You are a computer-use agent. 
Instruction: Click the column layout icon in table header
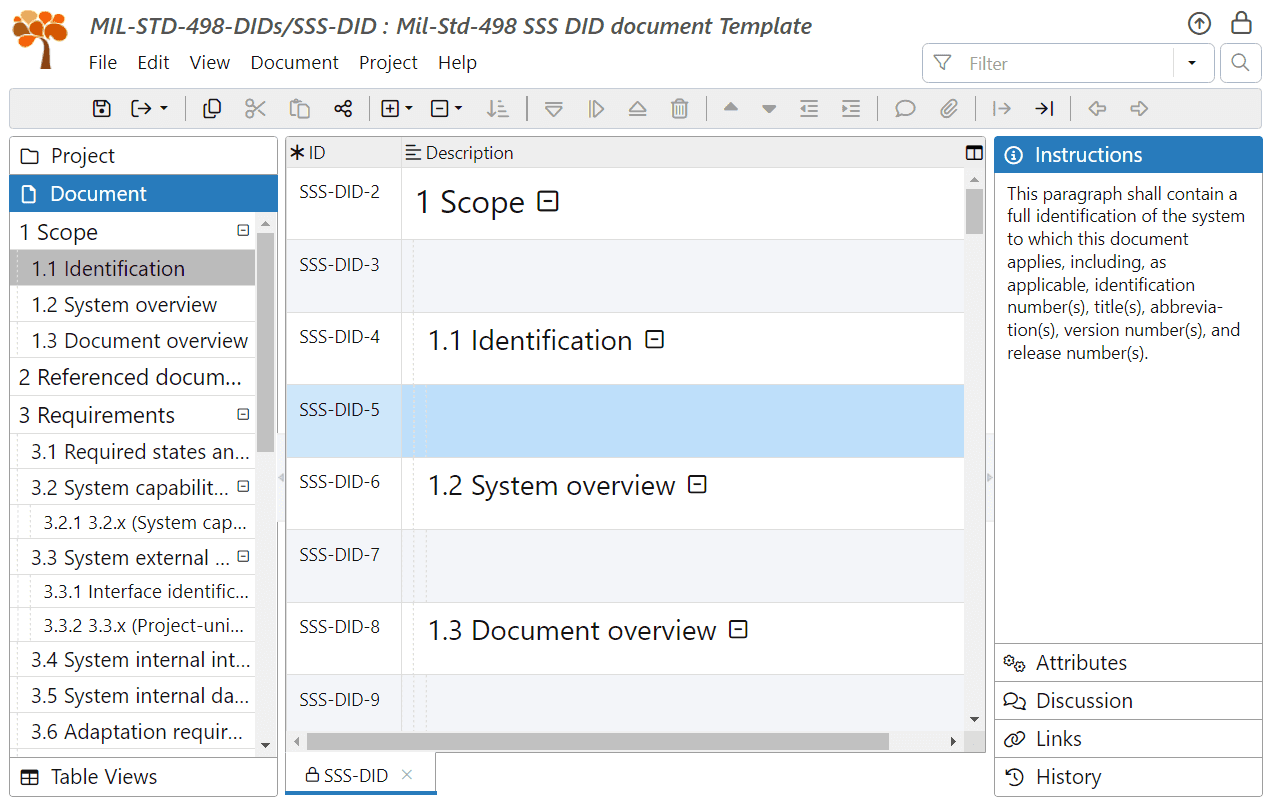click(x=974, y=153)
